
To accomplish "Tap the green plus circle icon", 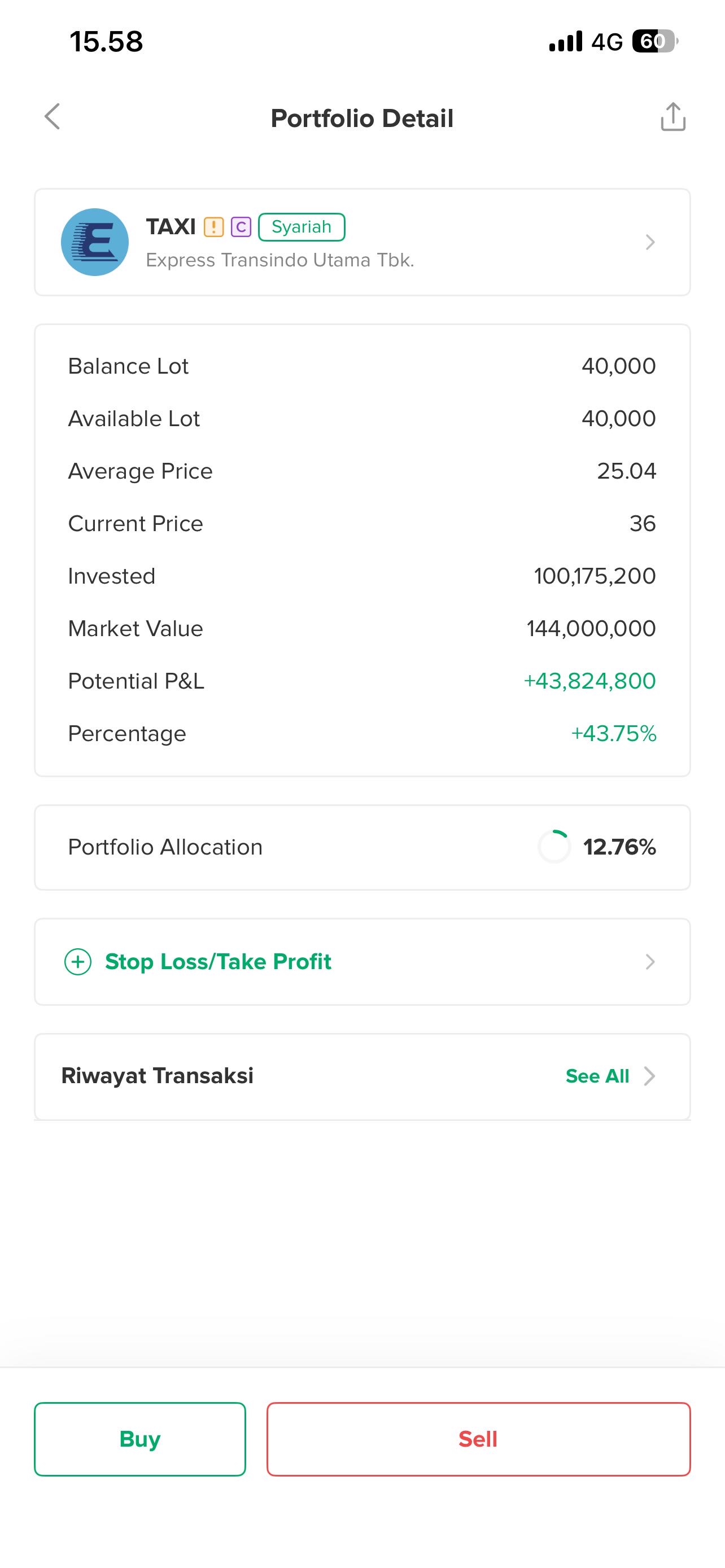I will [78, 962].
